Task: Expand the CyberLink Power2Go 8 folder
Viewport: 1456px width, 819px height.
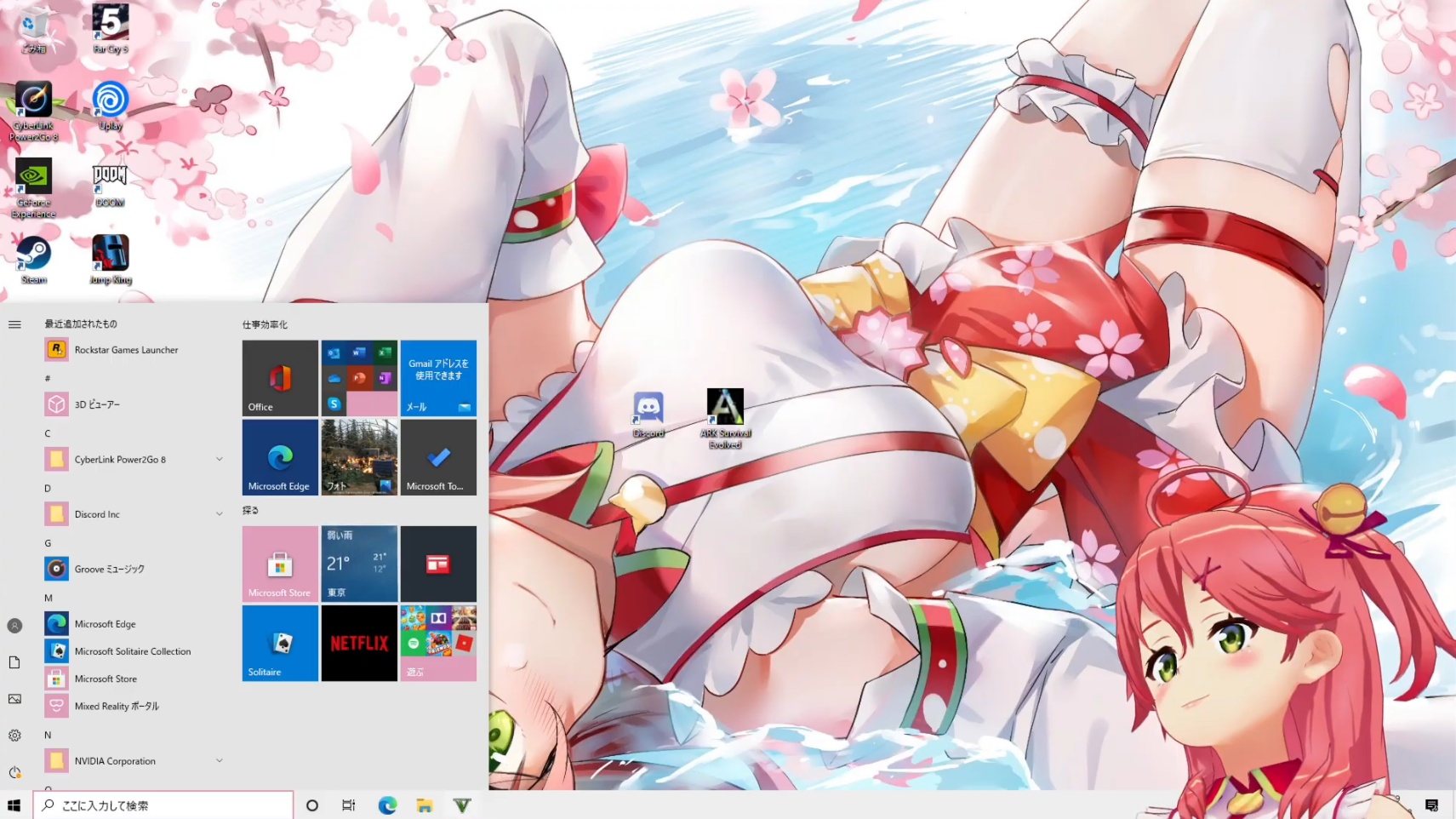Action: [x=134, y=460]
